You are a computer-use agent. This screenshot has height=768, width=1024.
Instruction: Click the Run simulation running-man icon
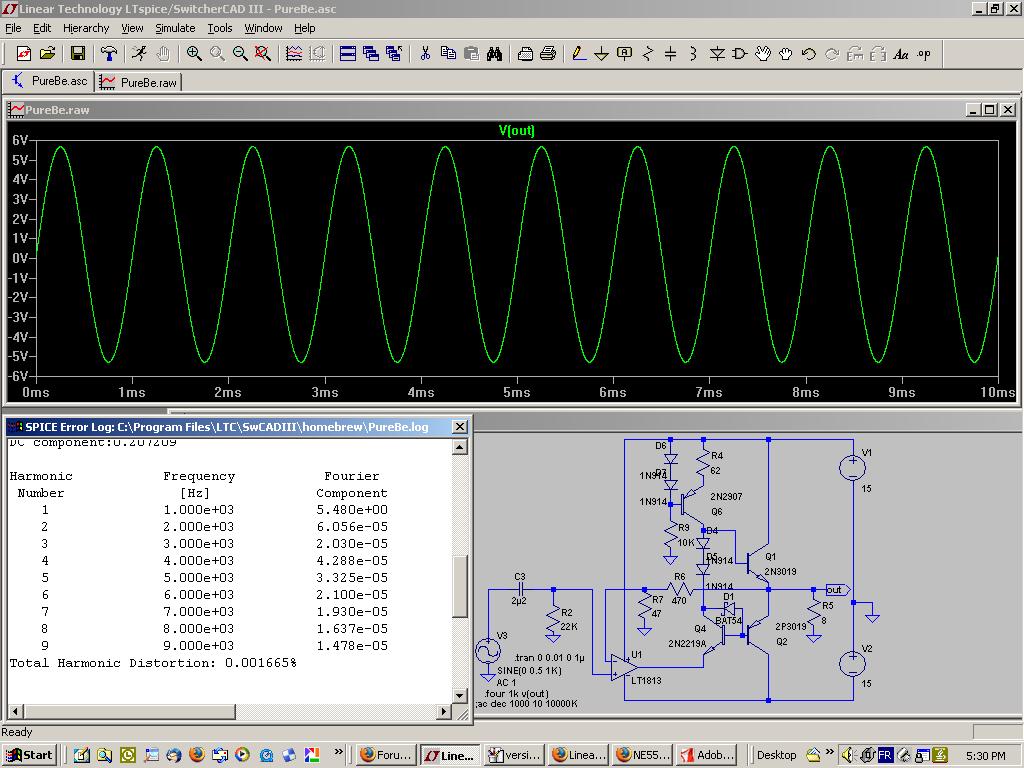tap(139, 54)
